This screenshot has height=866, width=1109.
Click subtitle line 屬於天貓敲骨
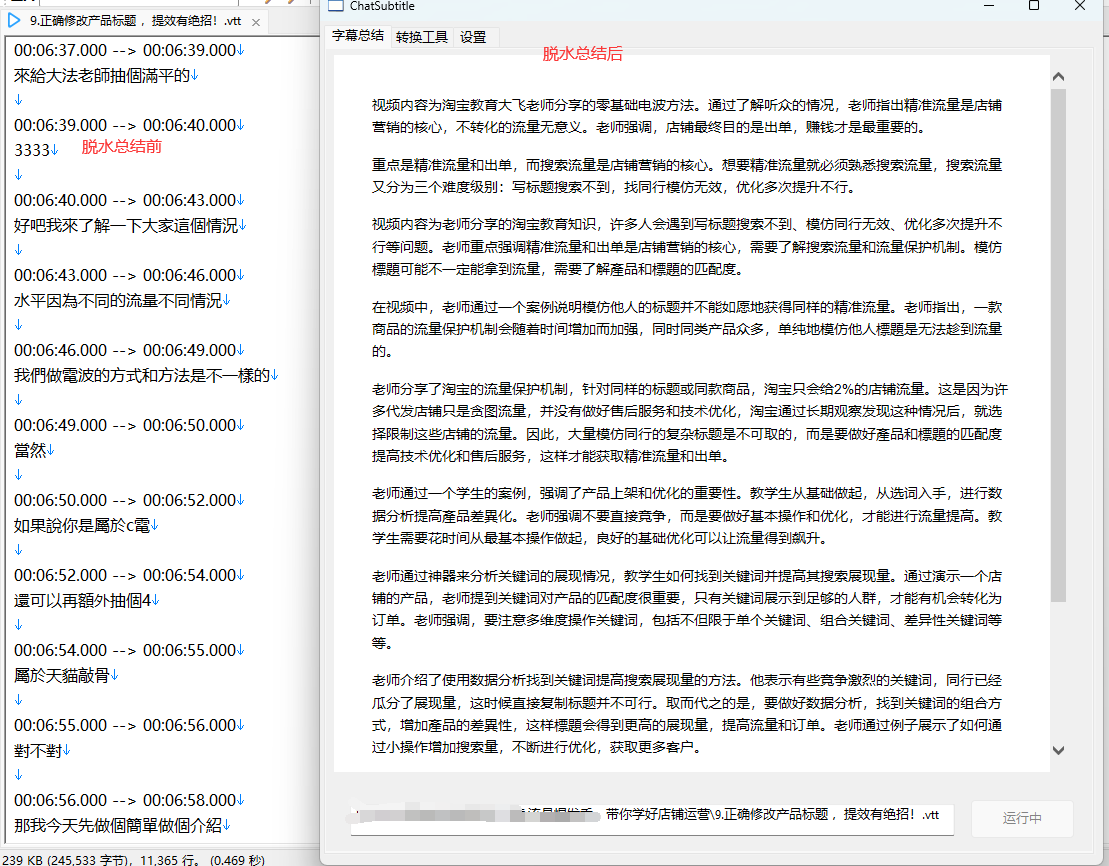click(x=62, y=676)
